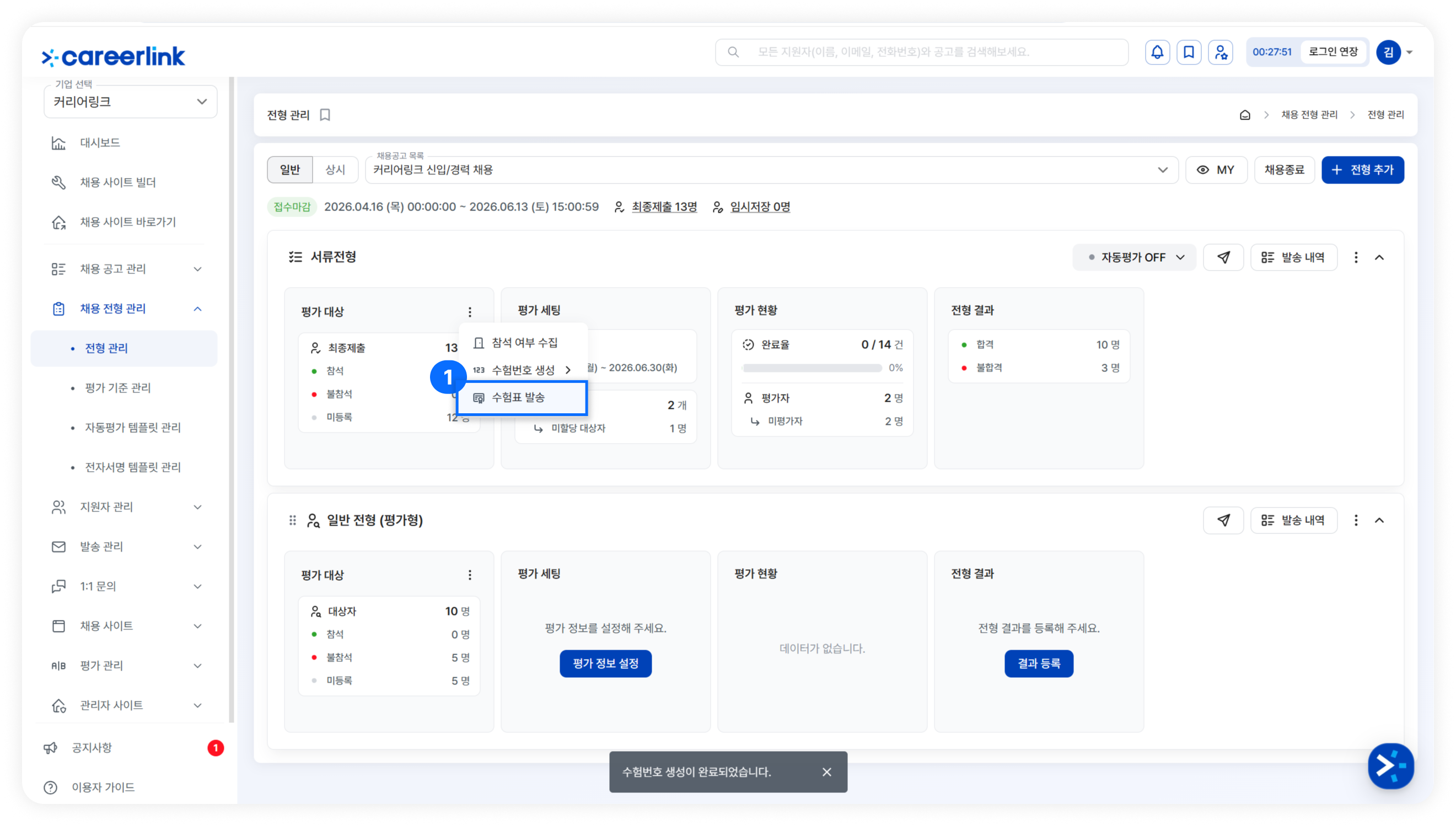Select 전형 관리 in sidebar

coord(123,348)
